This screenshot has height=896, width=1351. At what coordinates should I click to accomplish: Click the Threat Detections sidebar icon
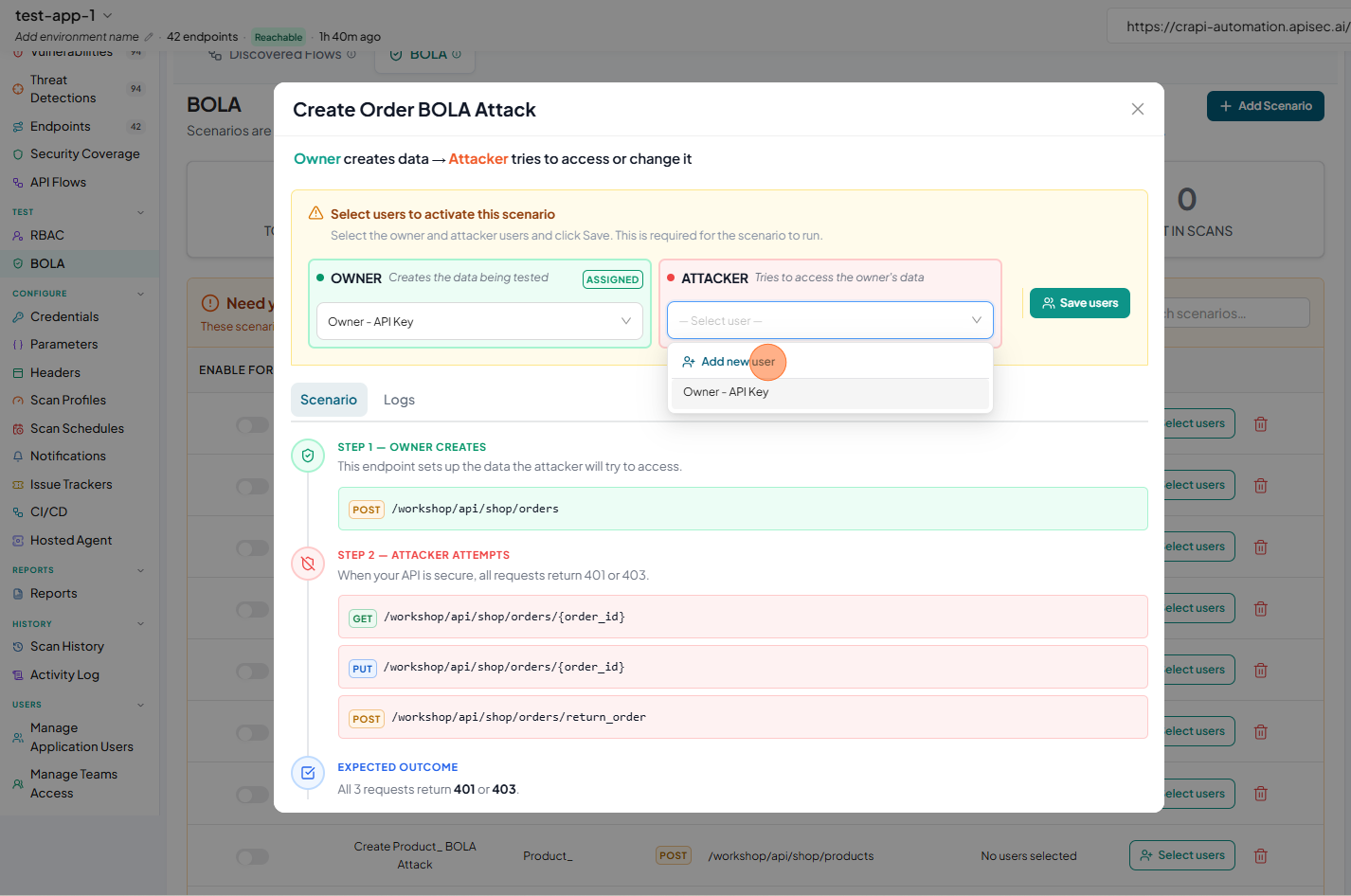coord(17,89)
